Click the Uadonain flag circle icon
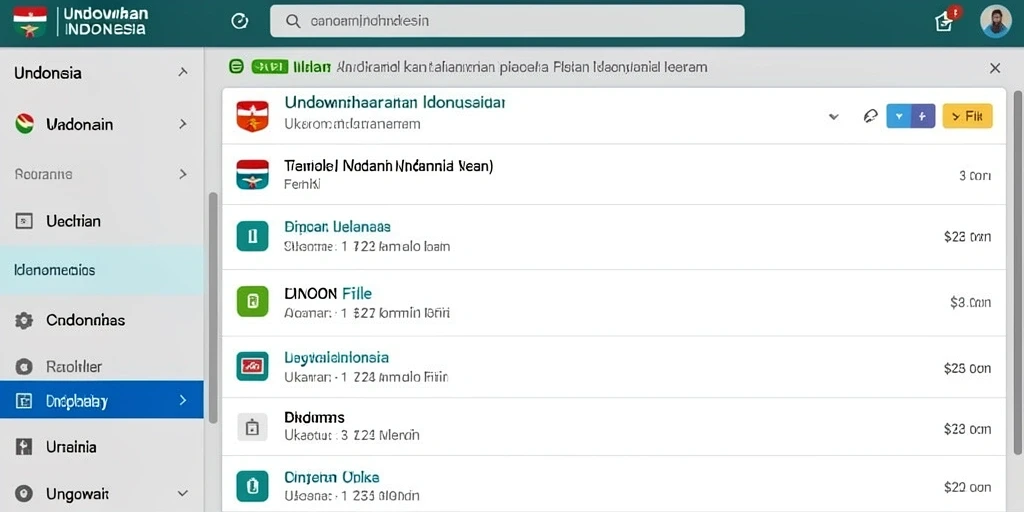Image resolution: width=1024 pixels, height=512 pixels. tap(24, 123)
